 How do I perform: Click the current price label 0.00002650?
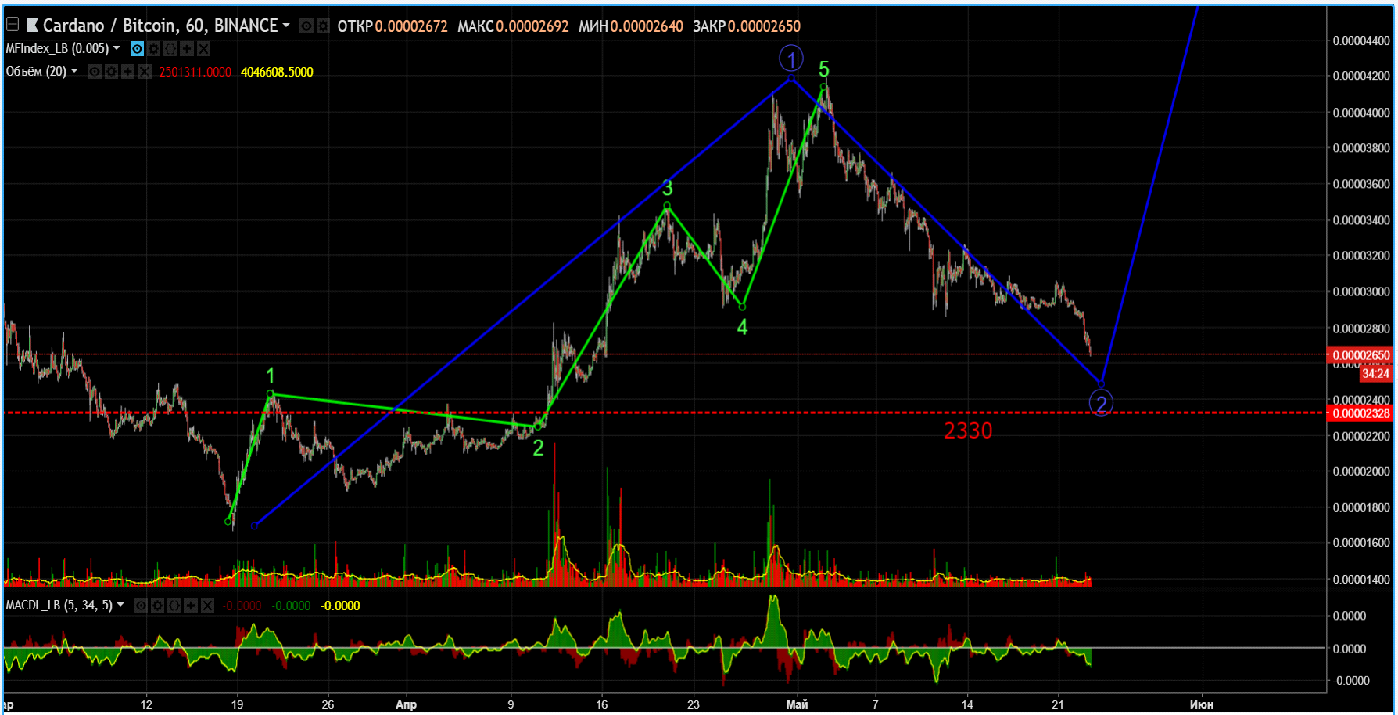pyautogui.click(x=1360, y=355)
